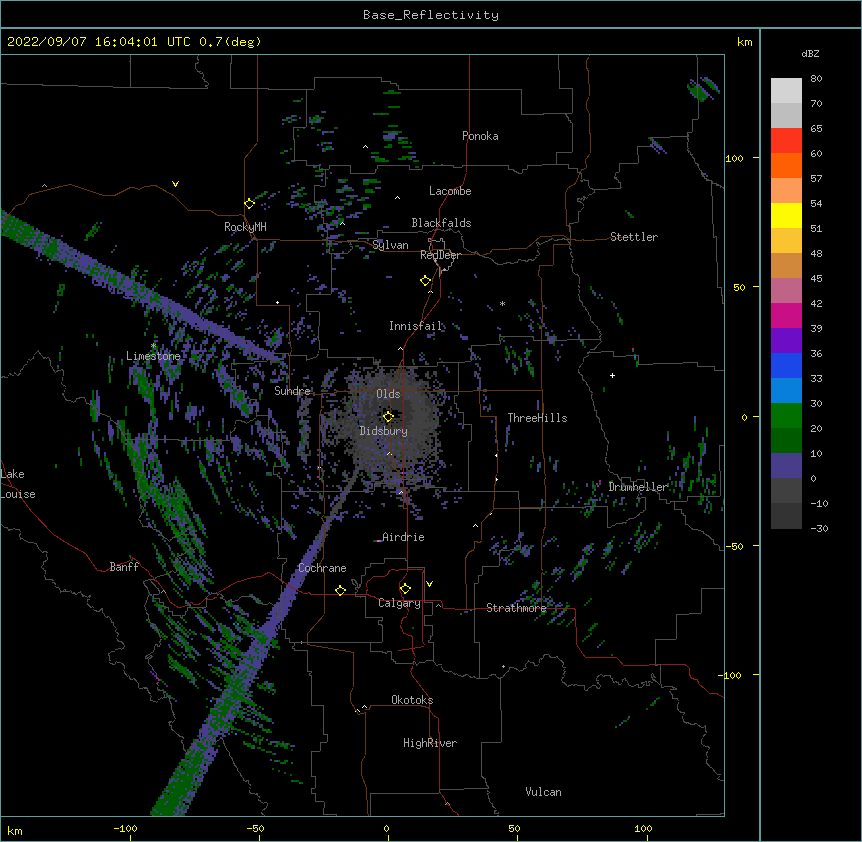Click the dBZ legend heading
The image size is (862, 842).
point(810,53)
